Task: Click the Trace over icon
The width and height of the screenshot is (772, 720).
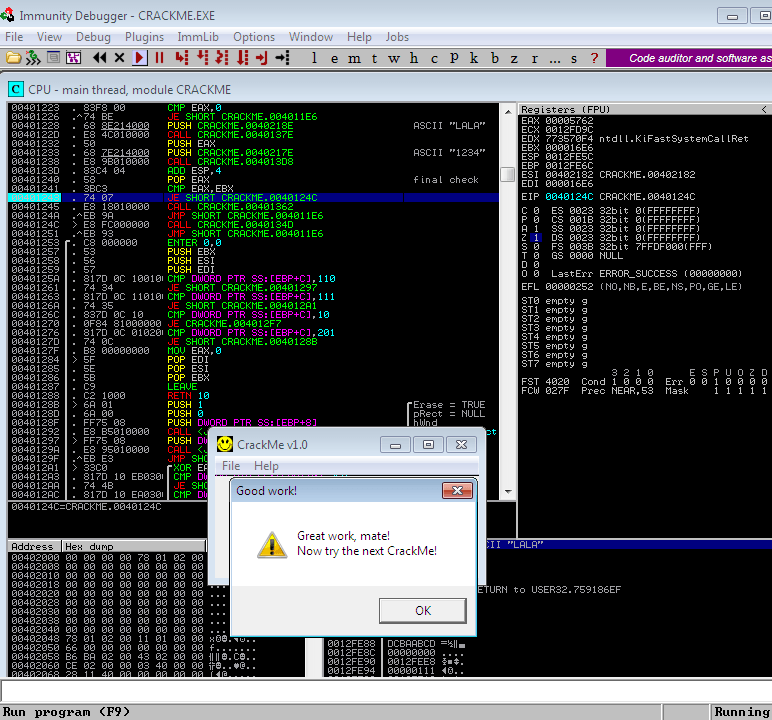Action: [242, 58]
